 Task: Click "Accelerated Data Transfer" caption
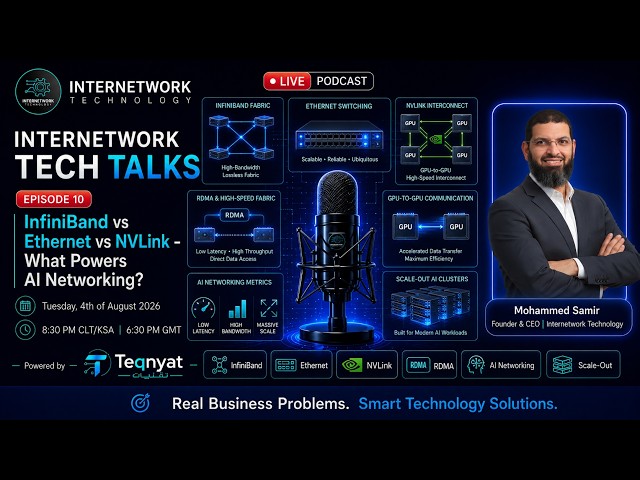pyautogui.click(x=431, y=251)
